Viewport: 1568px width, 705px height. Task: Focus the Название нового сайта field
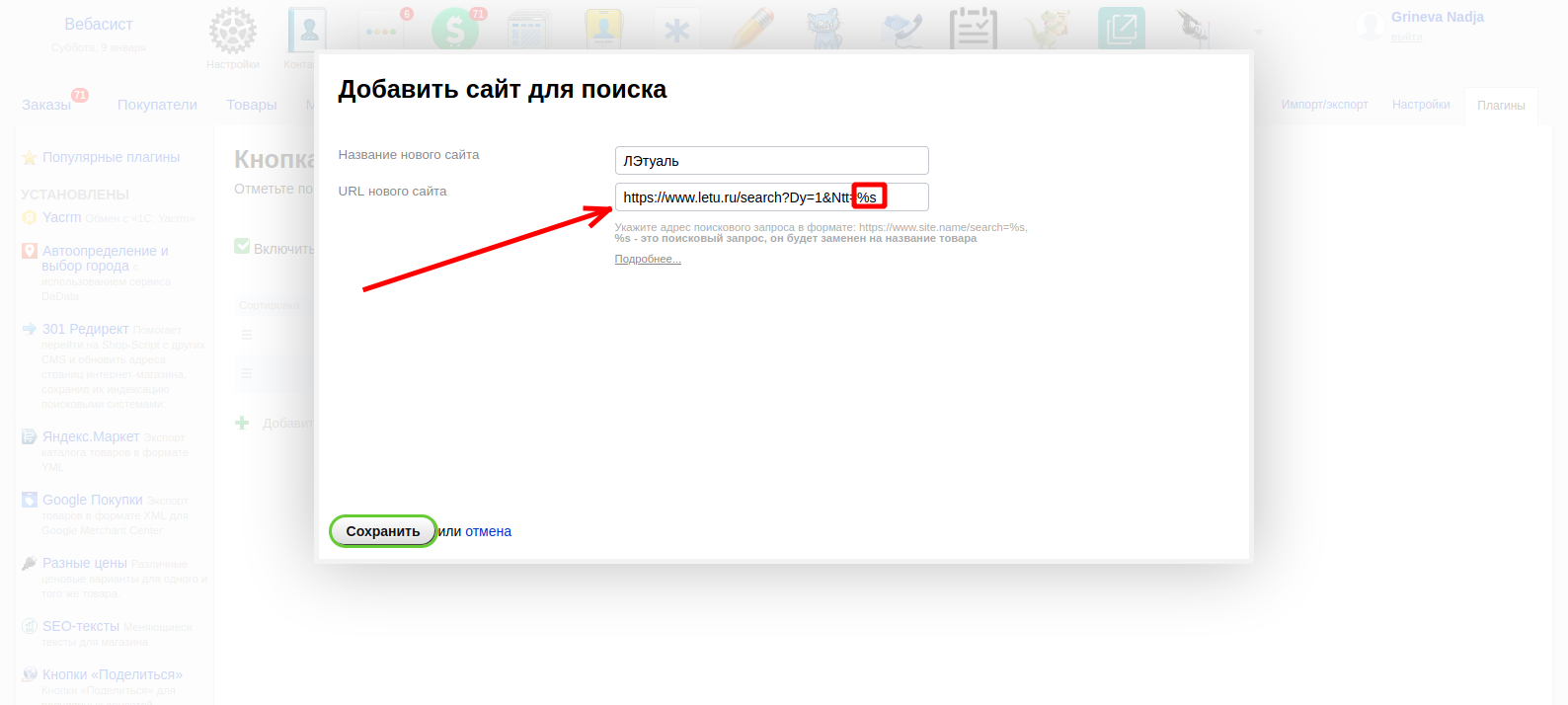[x=772, y=160]
